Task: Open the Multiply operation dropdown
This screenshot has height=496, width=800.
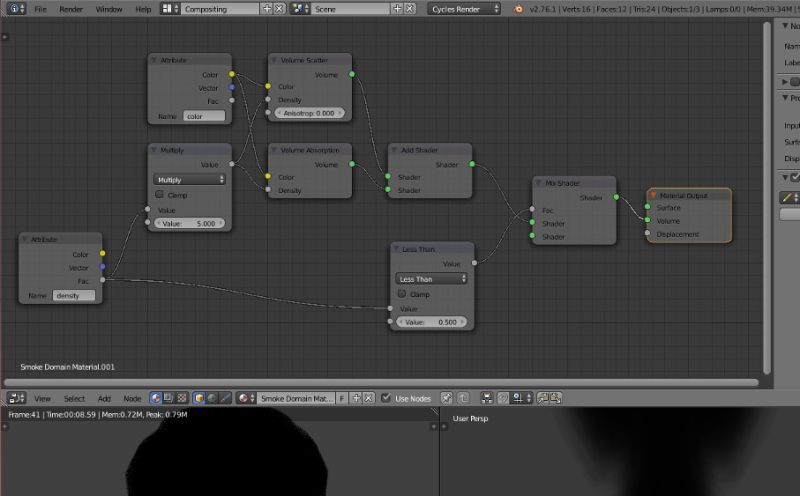Action: [x=189, y=180]
